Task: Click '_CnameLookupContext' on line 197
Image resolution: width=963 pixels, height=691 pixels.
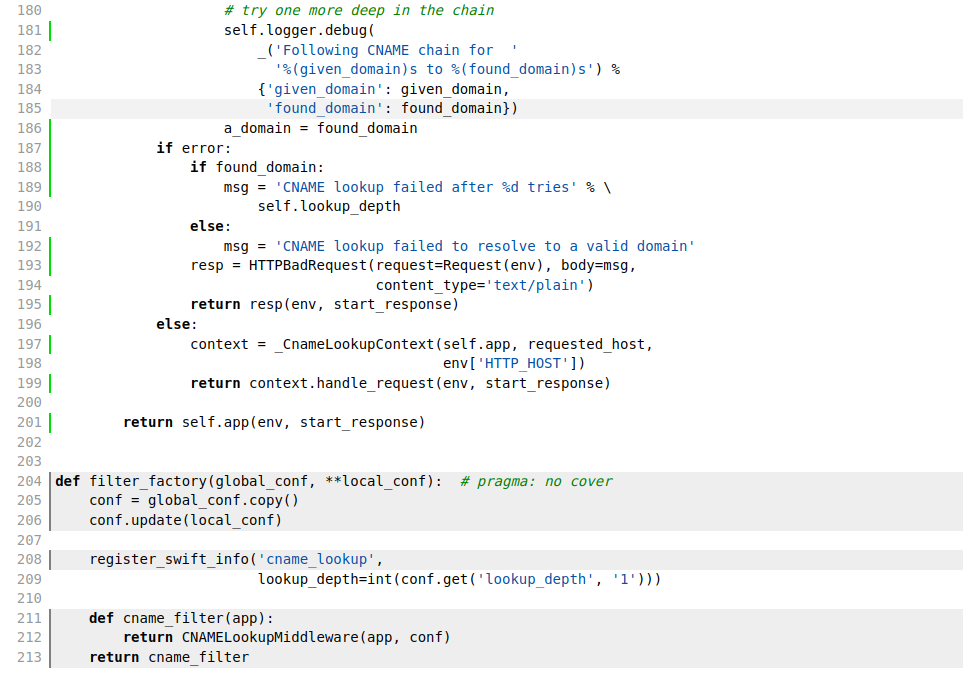Action: (354, 345)
